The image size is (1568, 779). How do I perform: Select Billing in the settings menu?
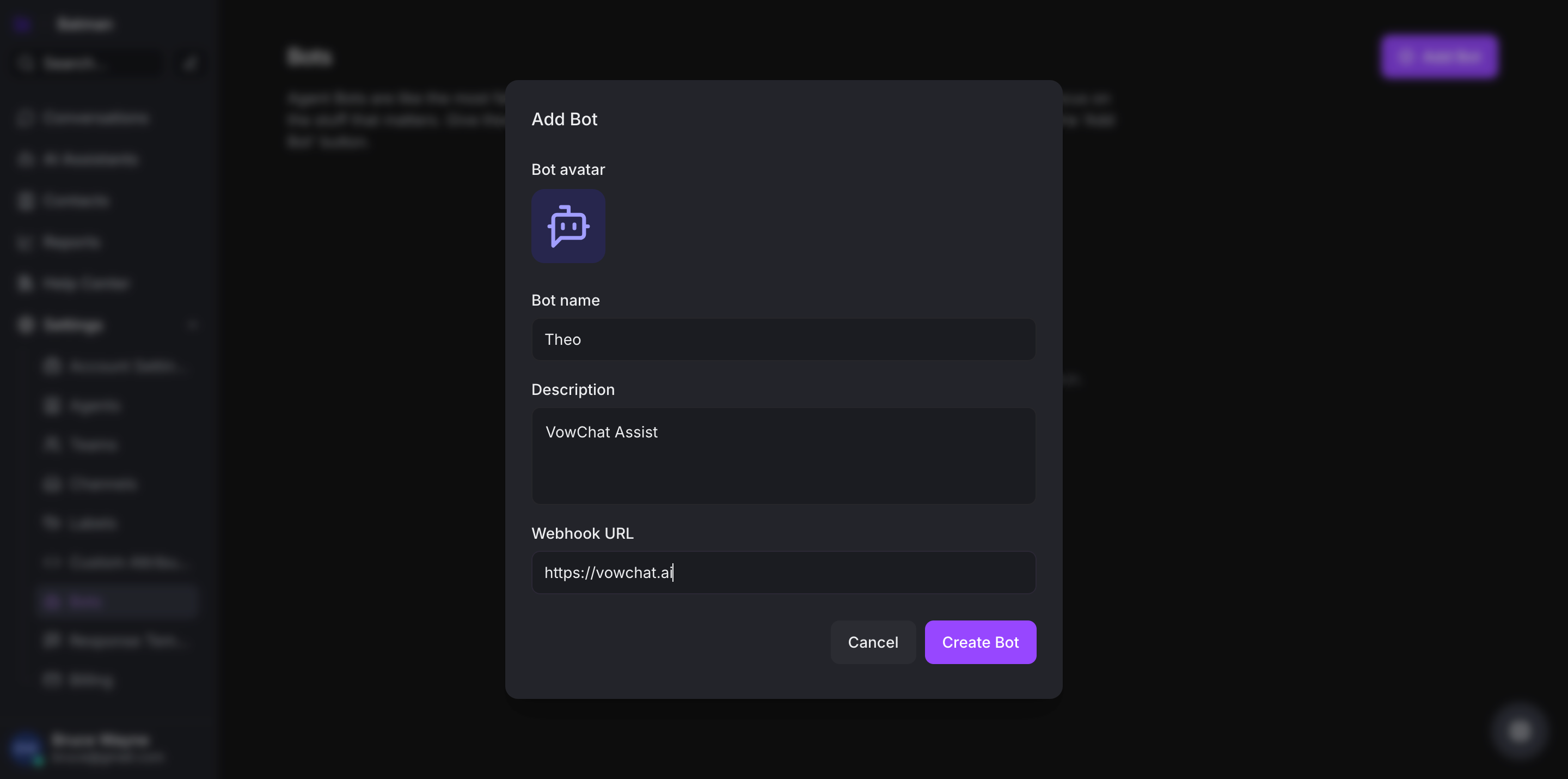tap(91, 680)
